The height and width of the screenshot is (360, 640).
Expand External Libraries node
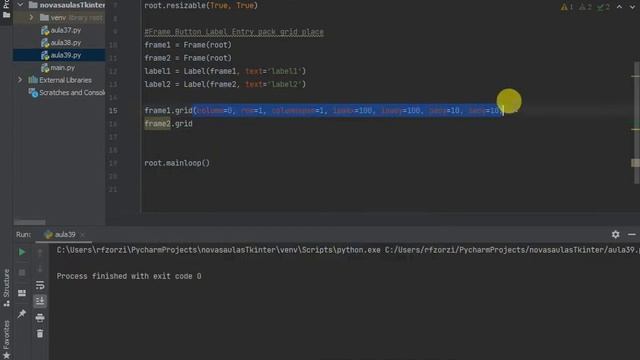tap(20, 80)
